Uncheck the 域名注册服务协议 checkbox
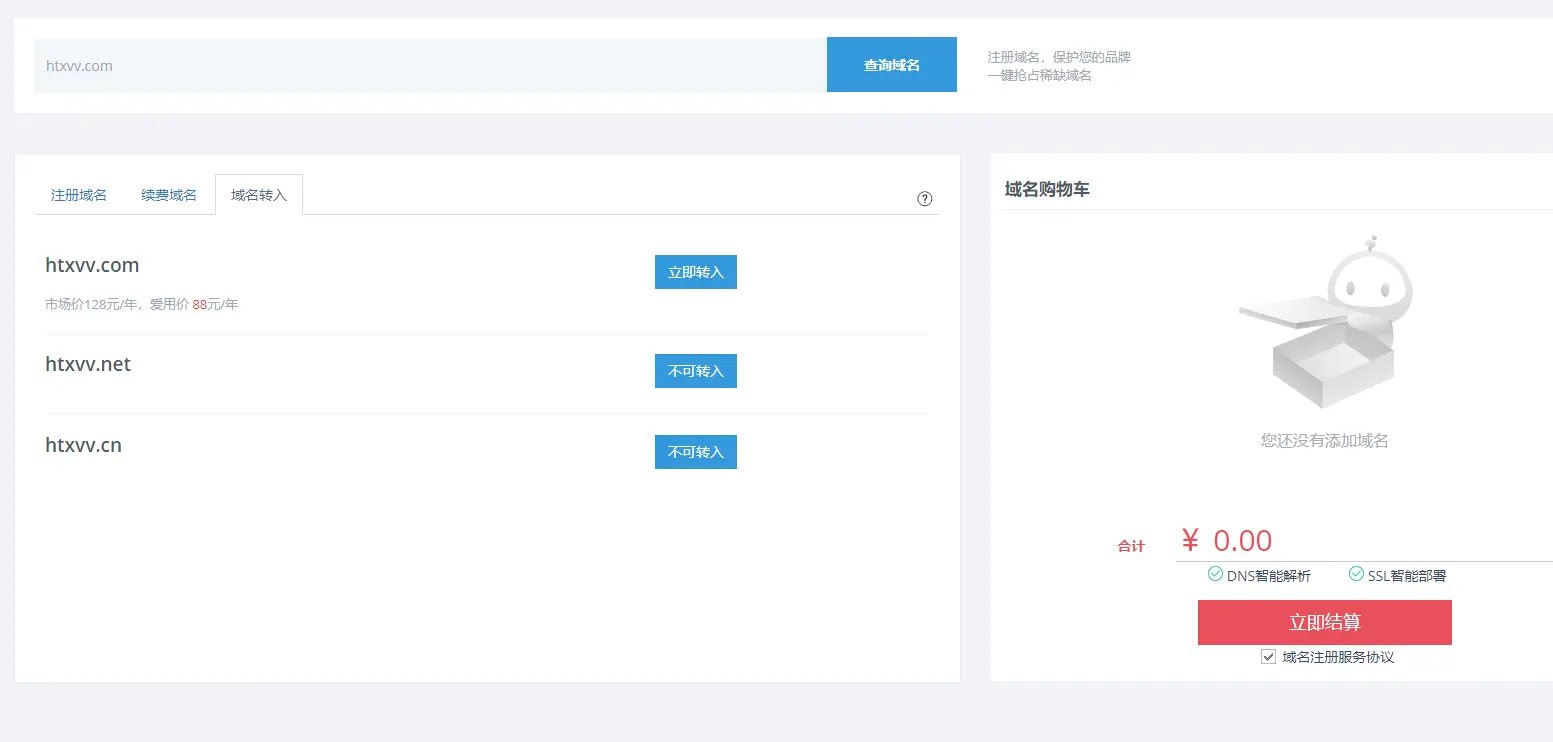Viewport: 1553px width, 742px height. click(1268, 657)
